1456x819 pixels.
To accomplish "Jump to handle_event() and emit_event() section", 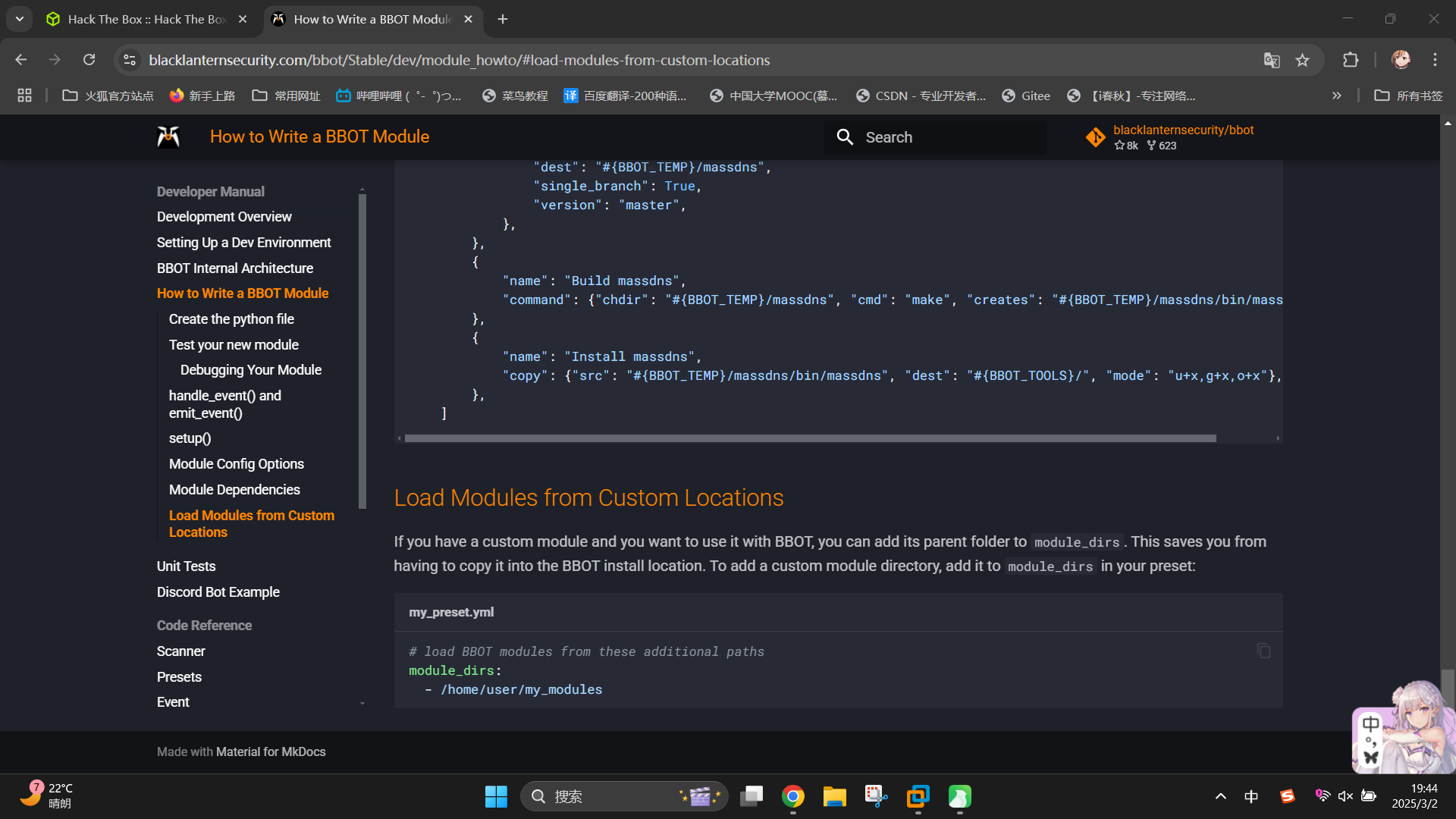I will pos(225,404).
